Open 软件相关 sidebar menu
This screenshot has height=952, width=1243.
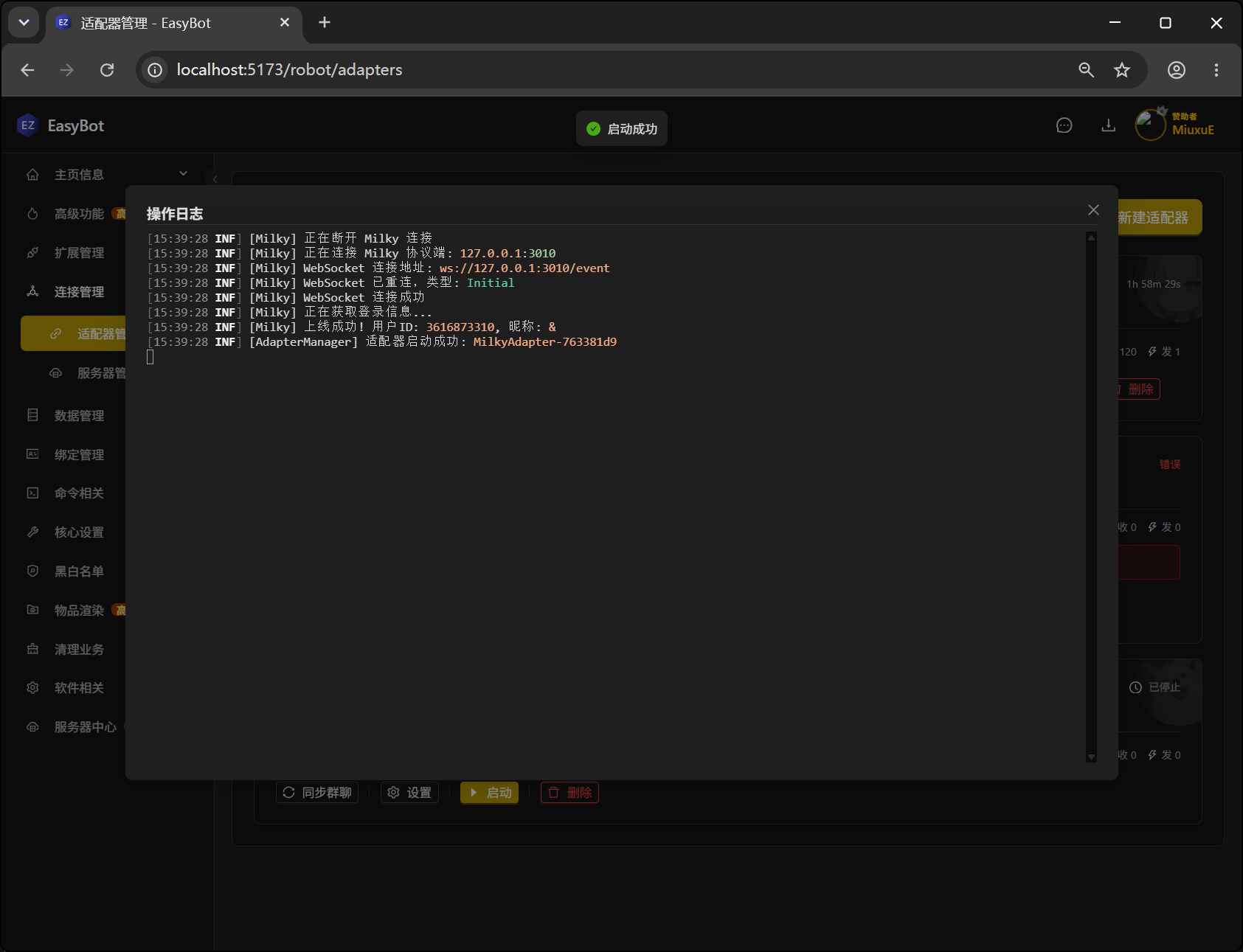click(79, 687)
